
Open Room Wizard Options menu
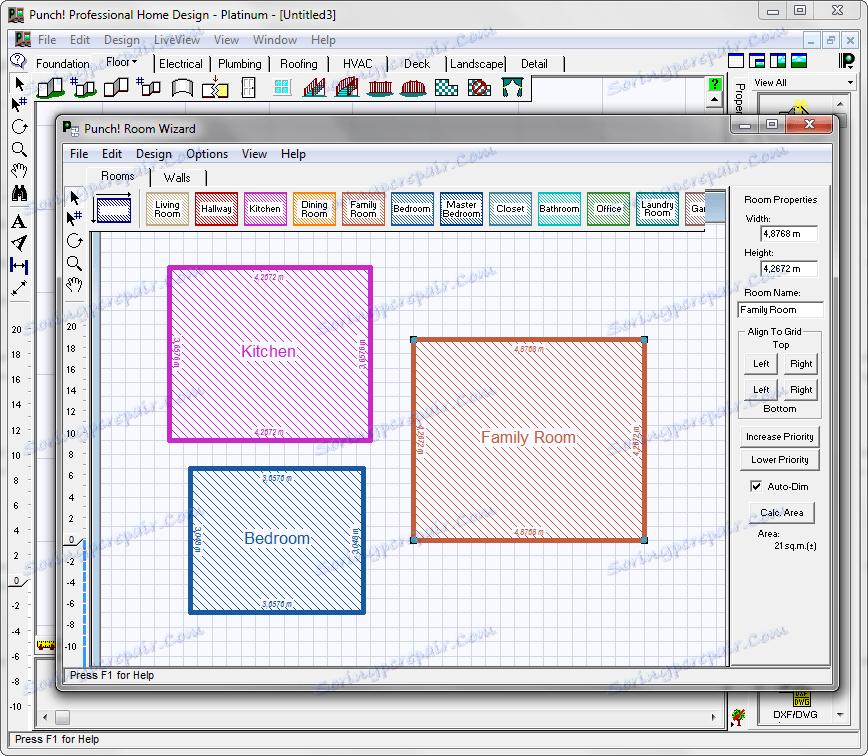point(207,154)
